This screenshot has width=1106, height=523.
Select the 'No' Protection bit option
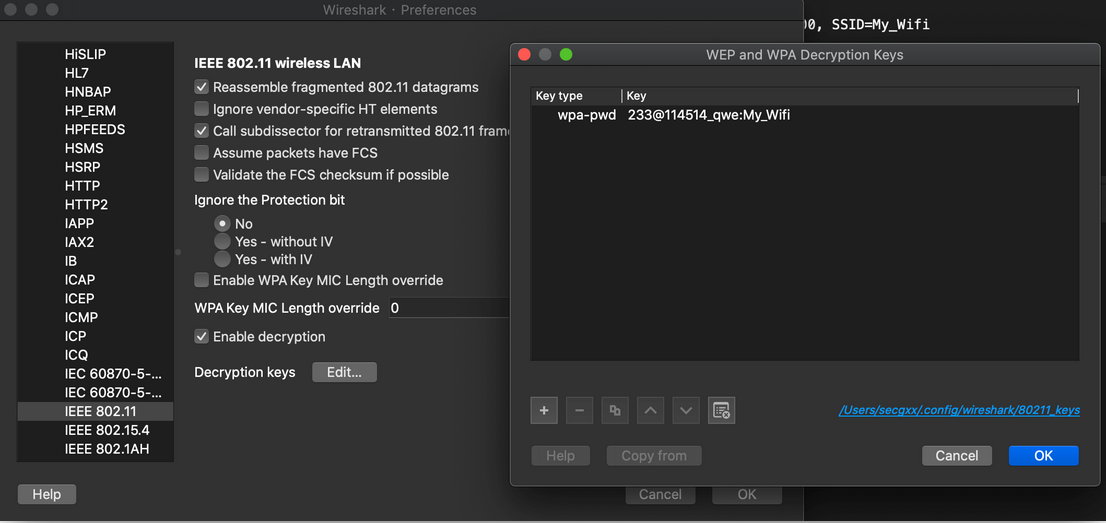coord(223,224)
